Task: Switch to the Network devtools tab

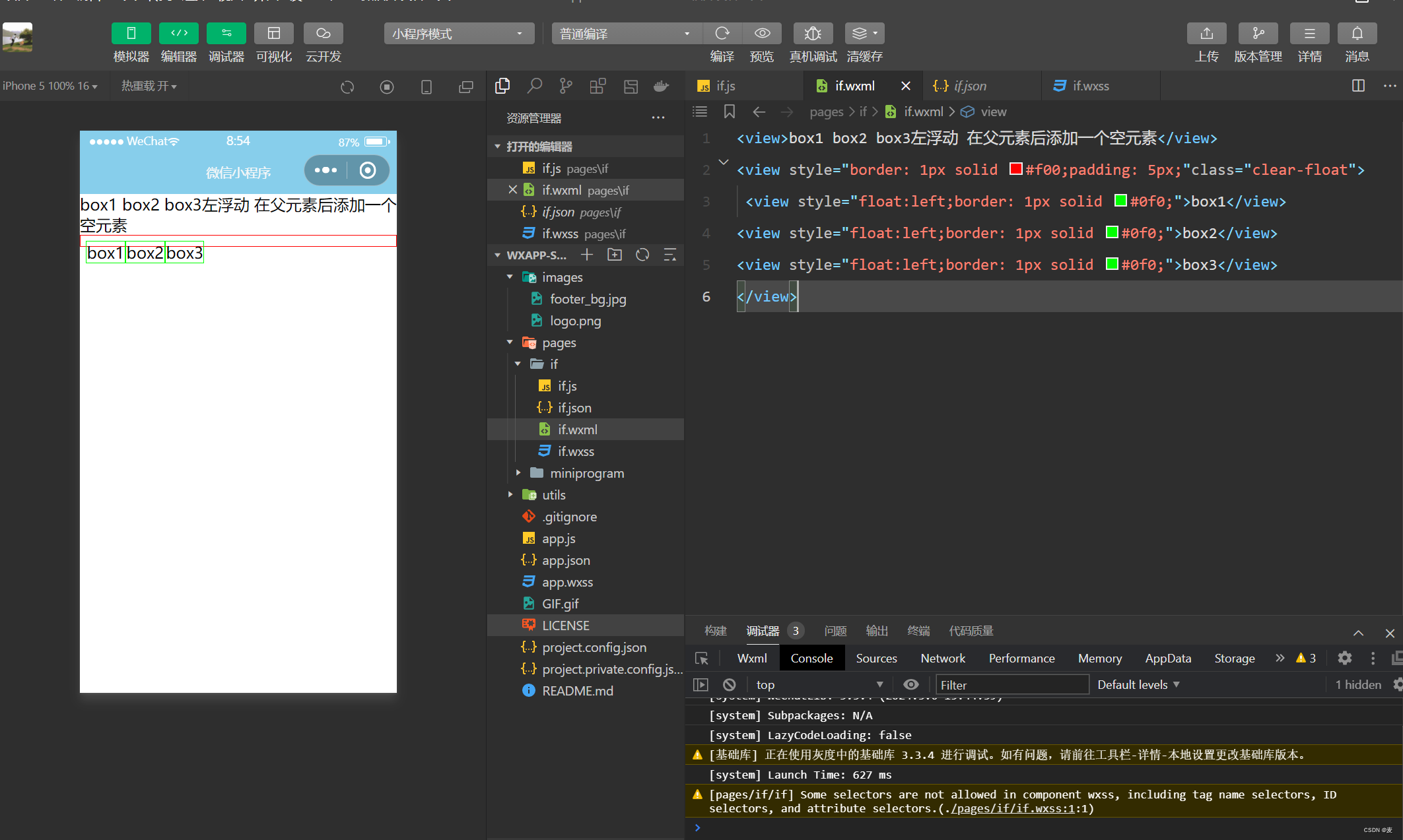Action: (x=942, y=659)
